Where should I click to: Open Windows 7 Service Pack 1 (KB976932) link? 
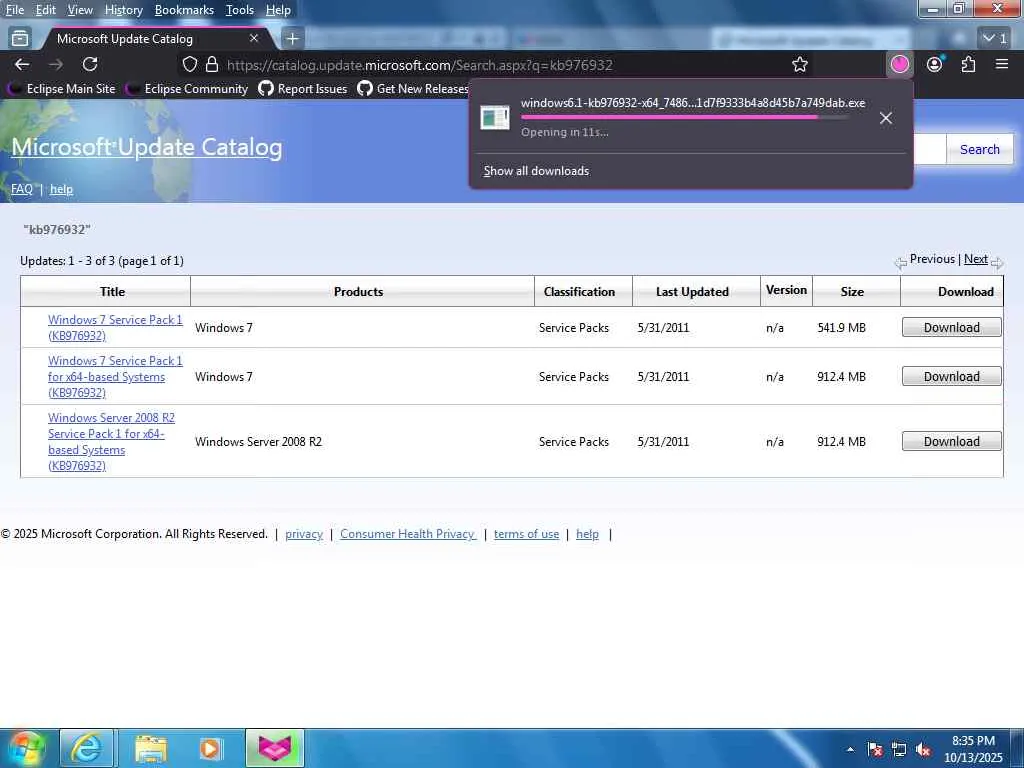pyautogui.click(x=115, y=327)
